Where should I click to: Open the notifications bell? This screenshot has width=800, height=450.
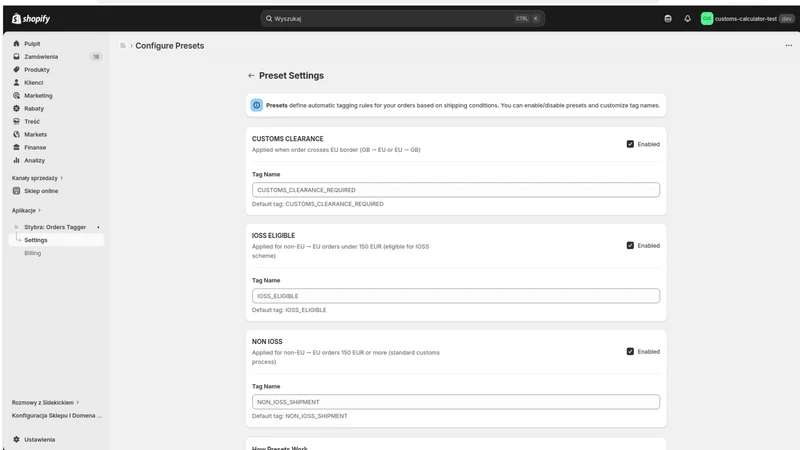click(687, 18)
